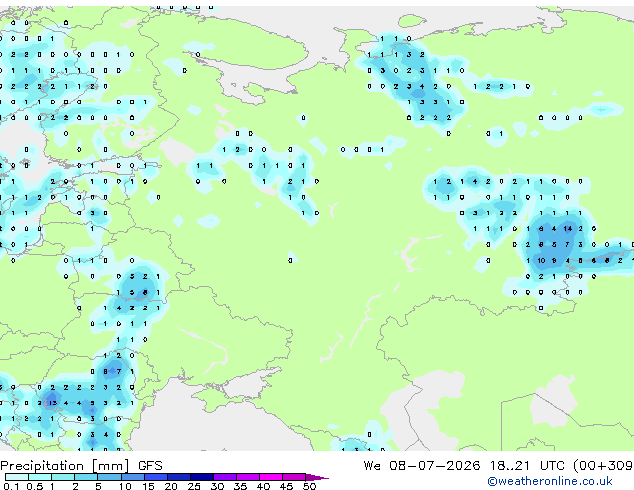
Task: Click the arrow tip after legend value 50
Action: [x=318, y=477]
